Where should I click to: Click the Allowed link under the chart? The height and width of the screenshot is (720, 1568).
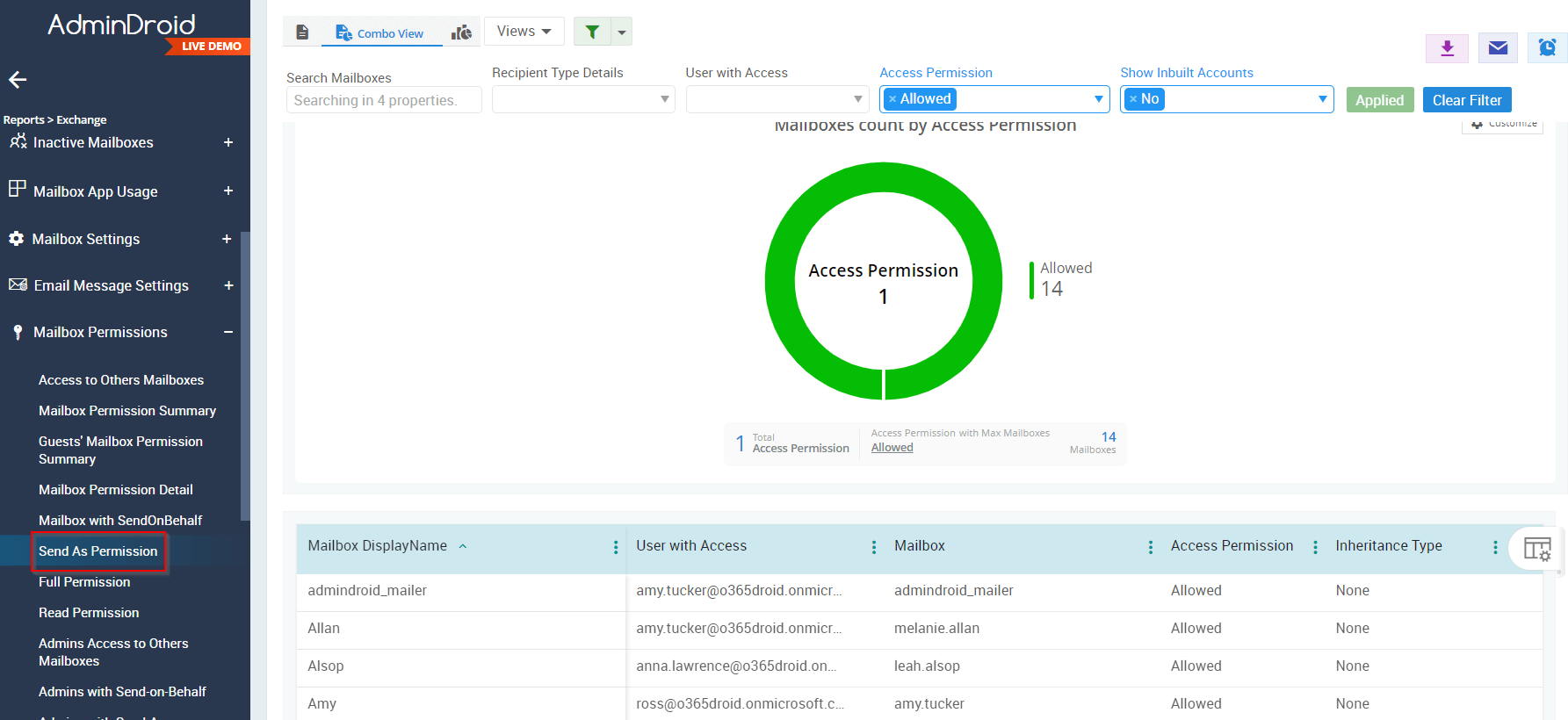tap(892, 448)
